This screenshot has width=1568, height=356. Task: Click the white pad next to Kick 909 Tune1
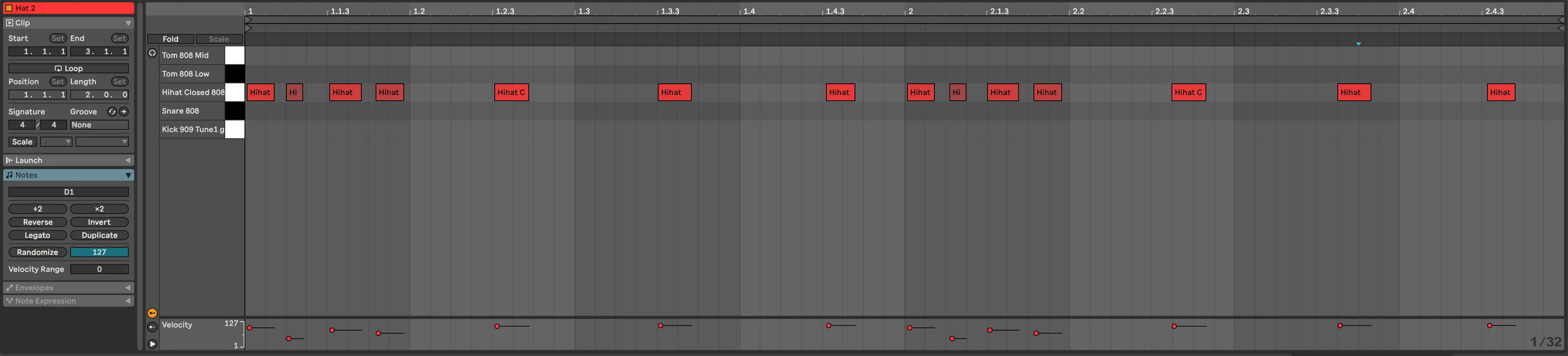point(234,129)
